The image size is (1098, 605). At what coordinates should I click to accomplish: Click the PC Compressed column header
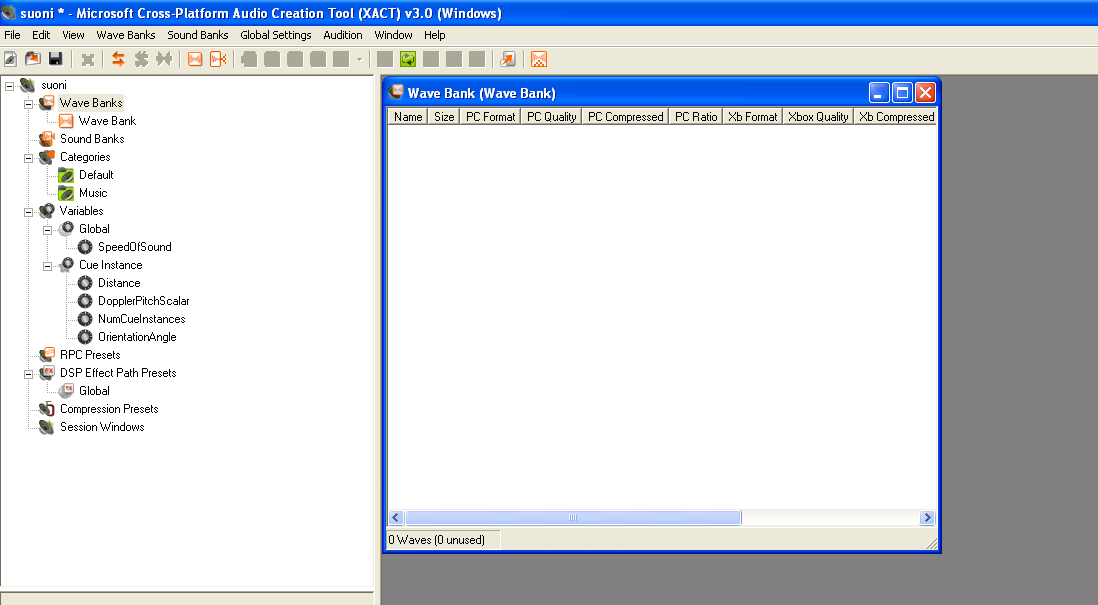625,117
